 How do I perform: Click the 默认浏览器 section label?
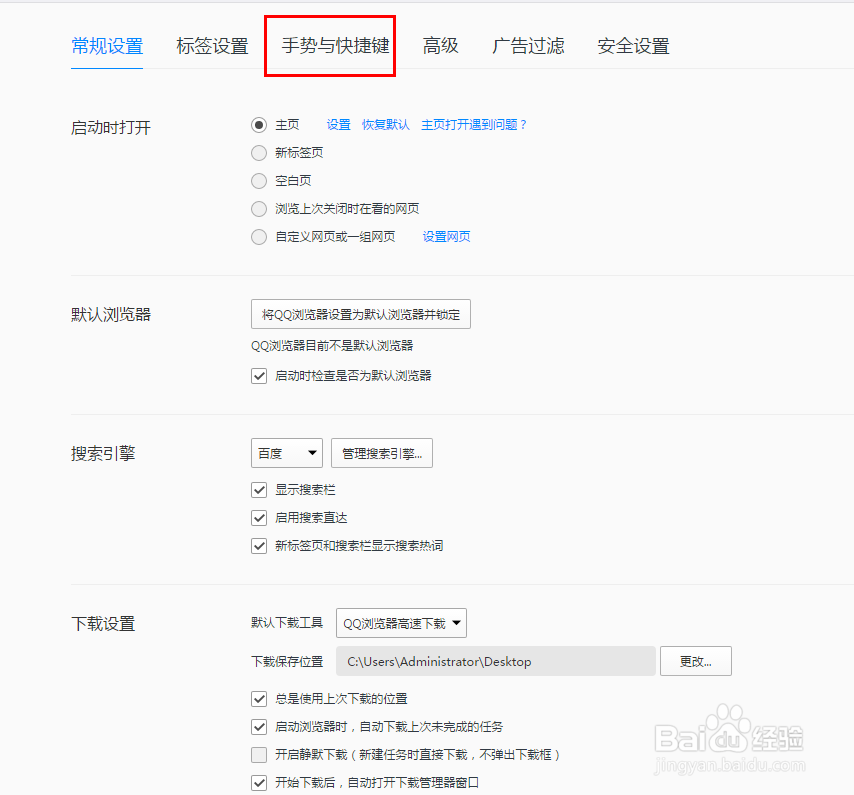click(x=111, y=315)
